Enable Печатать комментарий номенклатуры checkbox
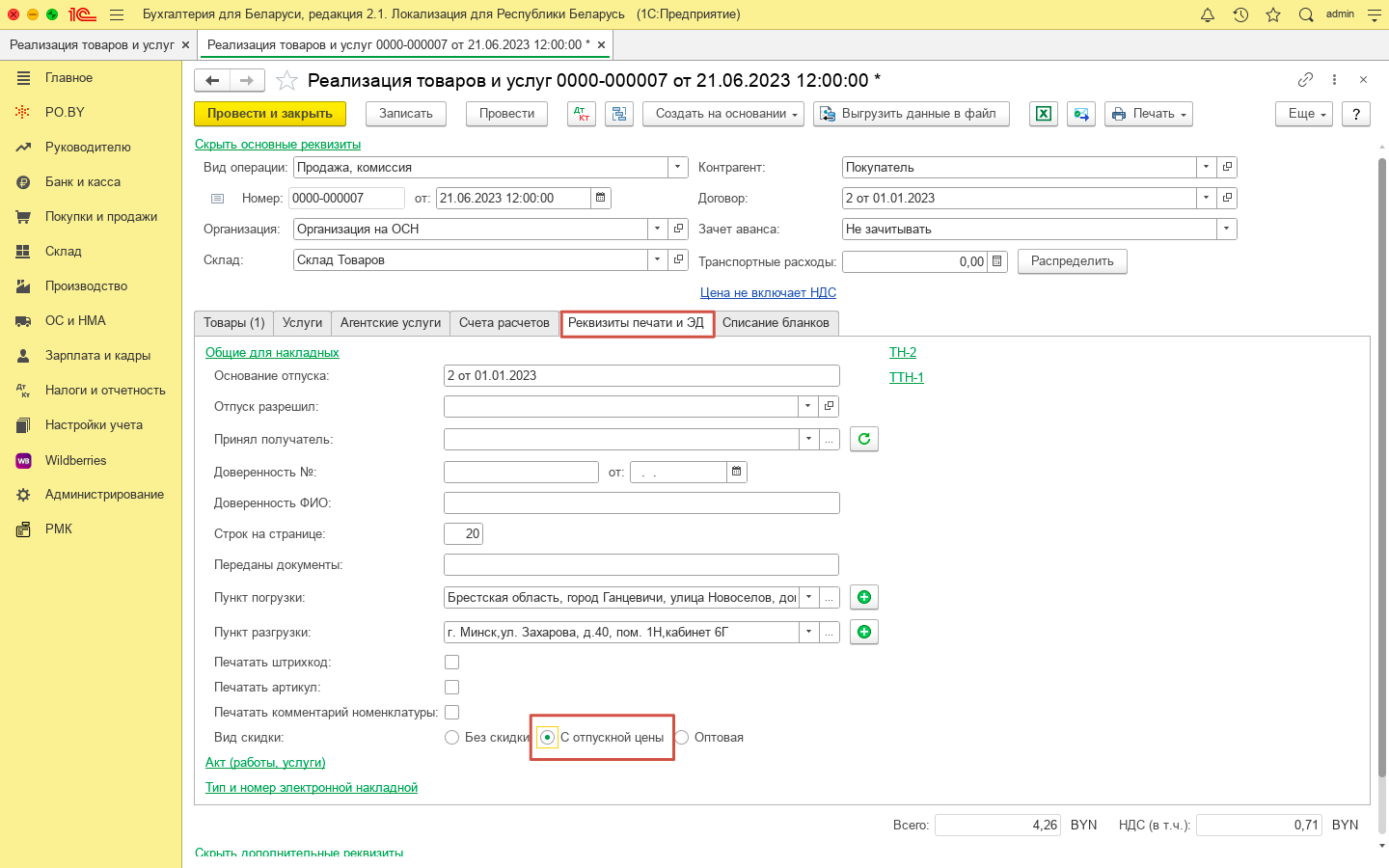The width and height of the screenshot is (1389, 868). click(451, 713)
